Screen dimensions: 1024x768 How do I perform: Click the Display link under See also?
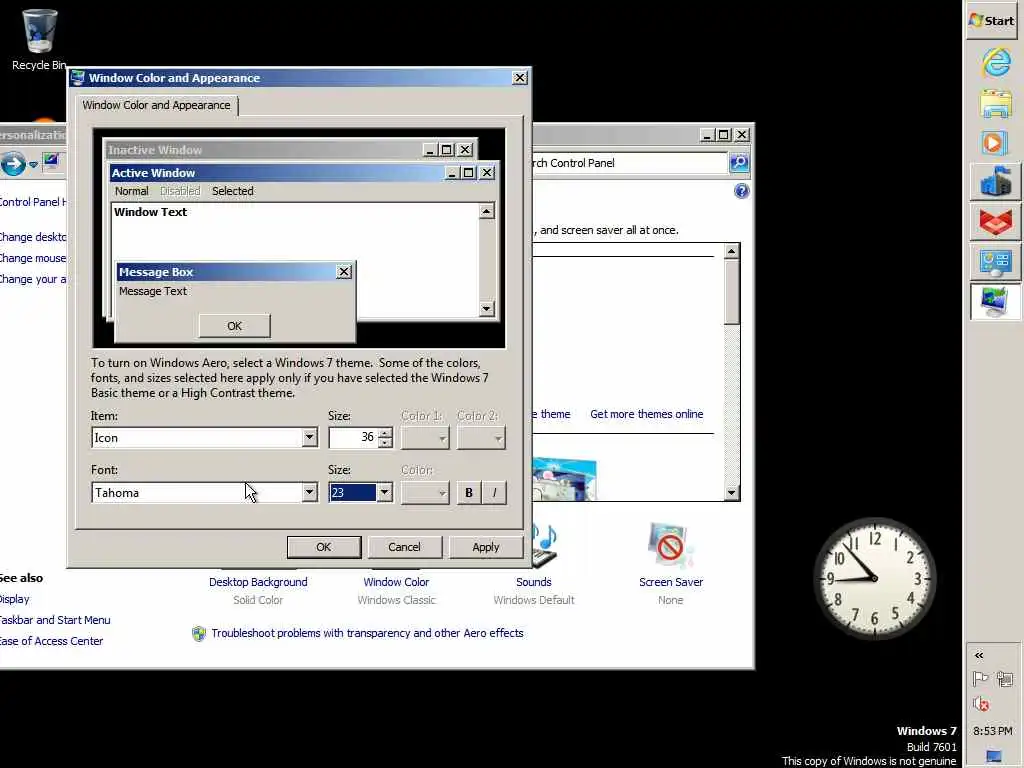pos(14,599)
